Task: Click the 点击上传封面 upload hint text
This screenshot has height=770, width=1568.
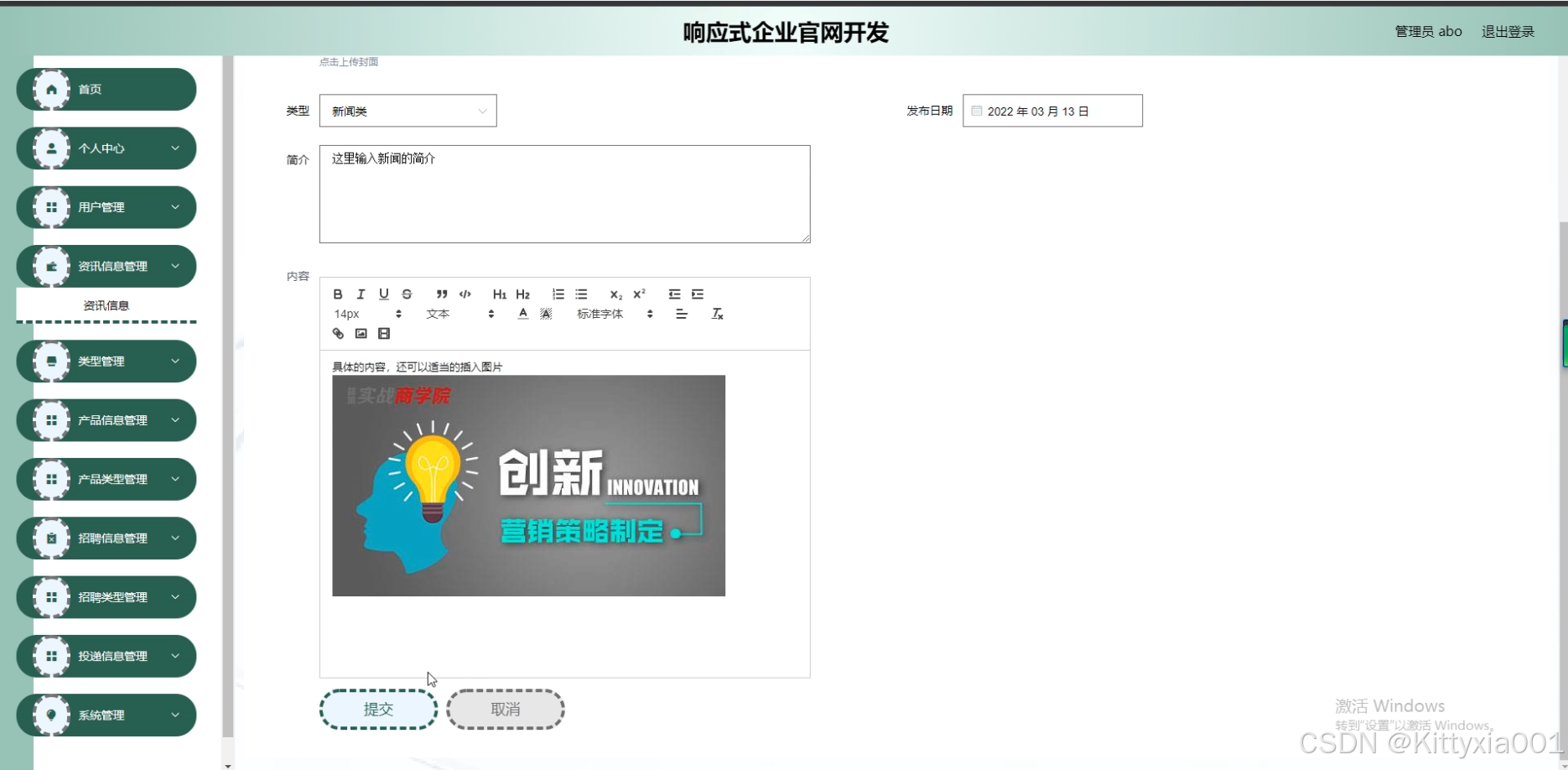Action: (x=349, y=62)
